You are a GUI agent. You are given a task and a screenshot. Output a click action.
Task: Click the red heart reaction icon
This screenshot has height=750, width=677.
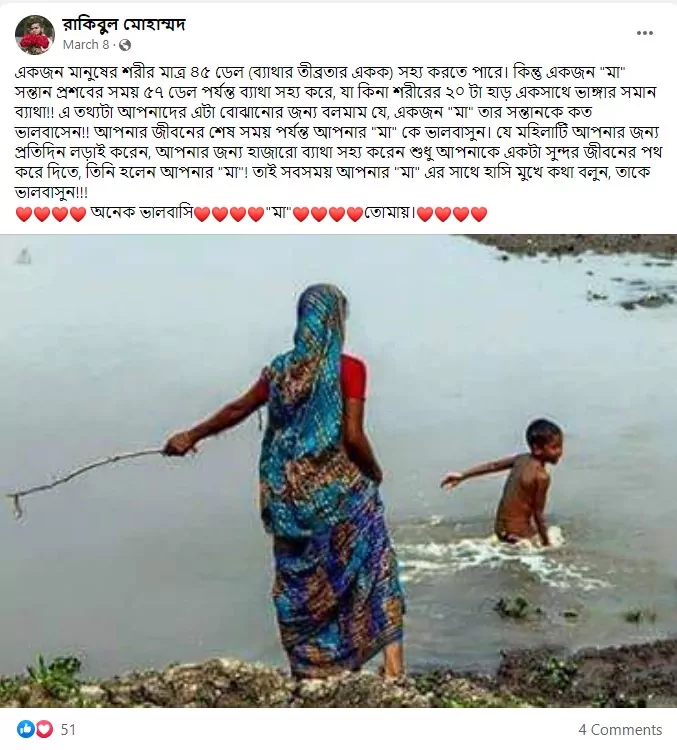44,729
